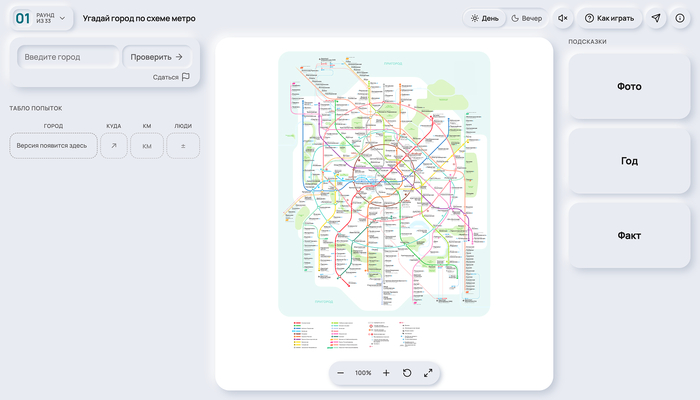Image resolution: width=700 pixels, height=400 pixels.
Task: Reveal the Факт hint
Action: pyautogui.click(x=629, y=235)
